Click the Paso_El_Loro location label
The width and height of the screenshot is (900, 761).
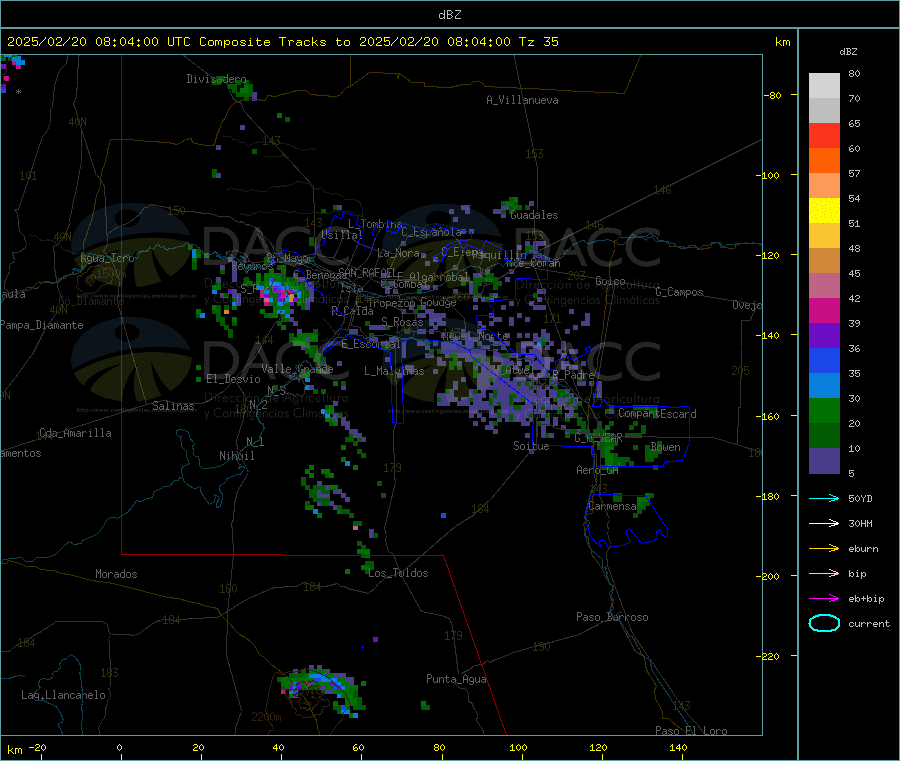click(x=691, y=731)
